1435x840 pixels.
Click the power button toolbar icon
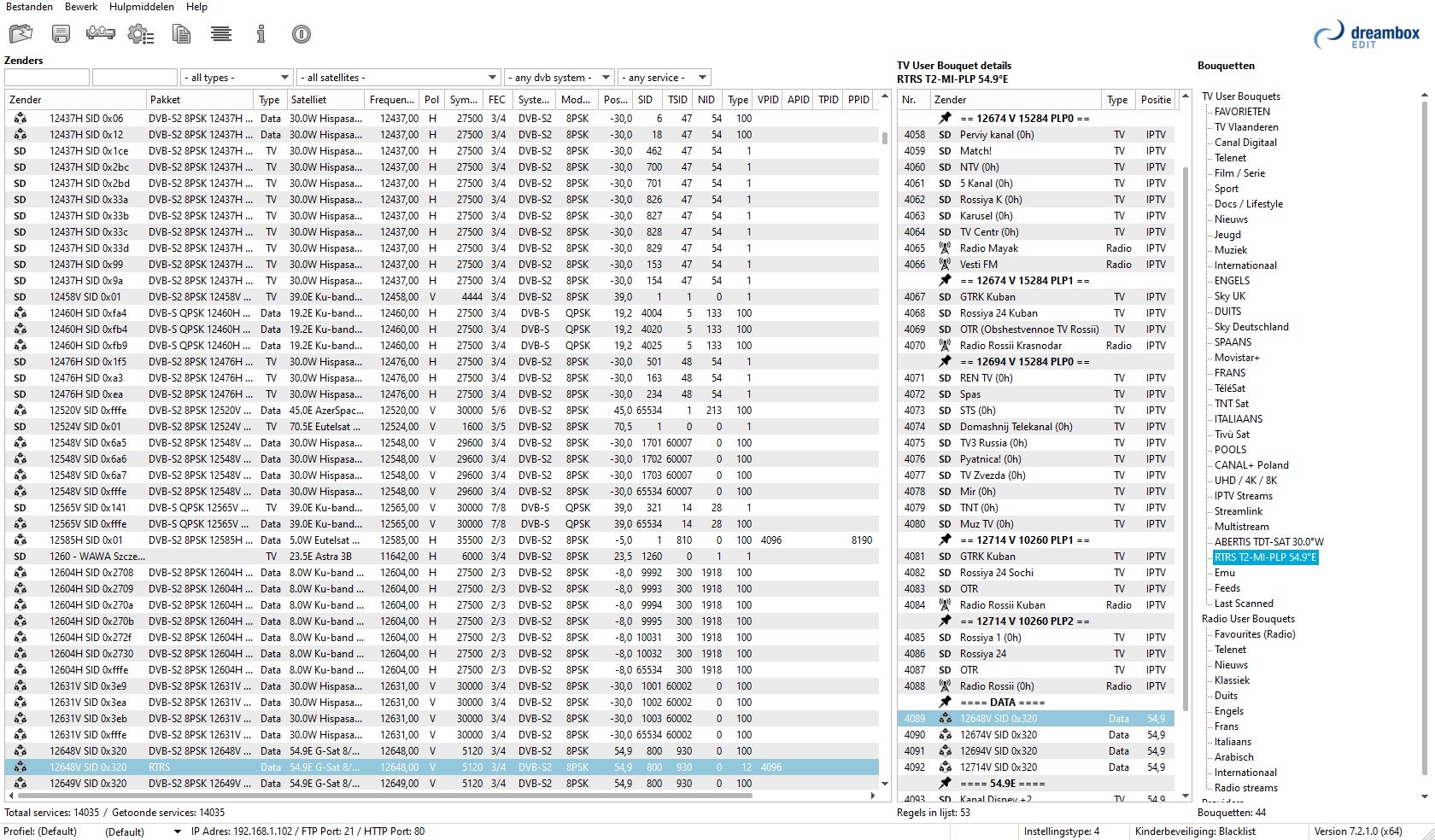[301, 34]
